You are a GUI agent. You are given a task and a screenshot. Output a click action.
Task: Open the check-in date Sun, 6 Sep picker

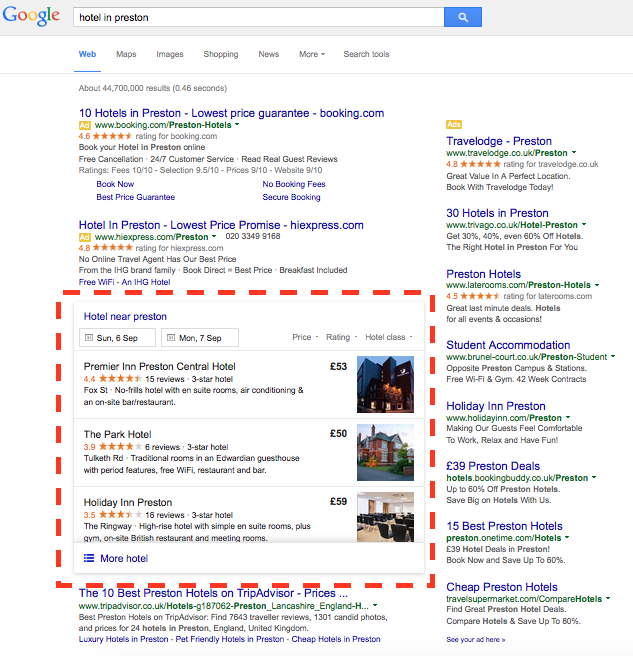tap(117, 338)
